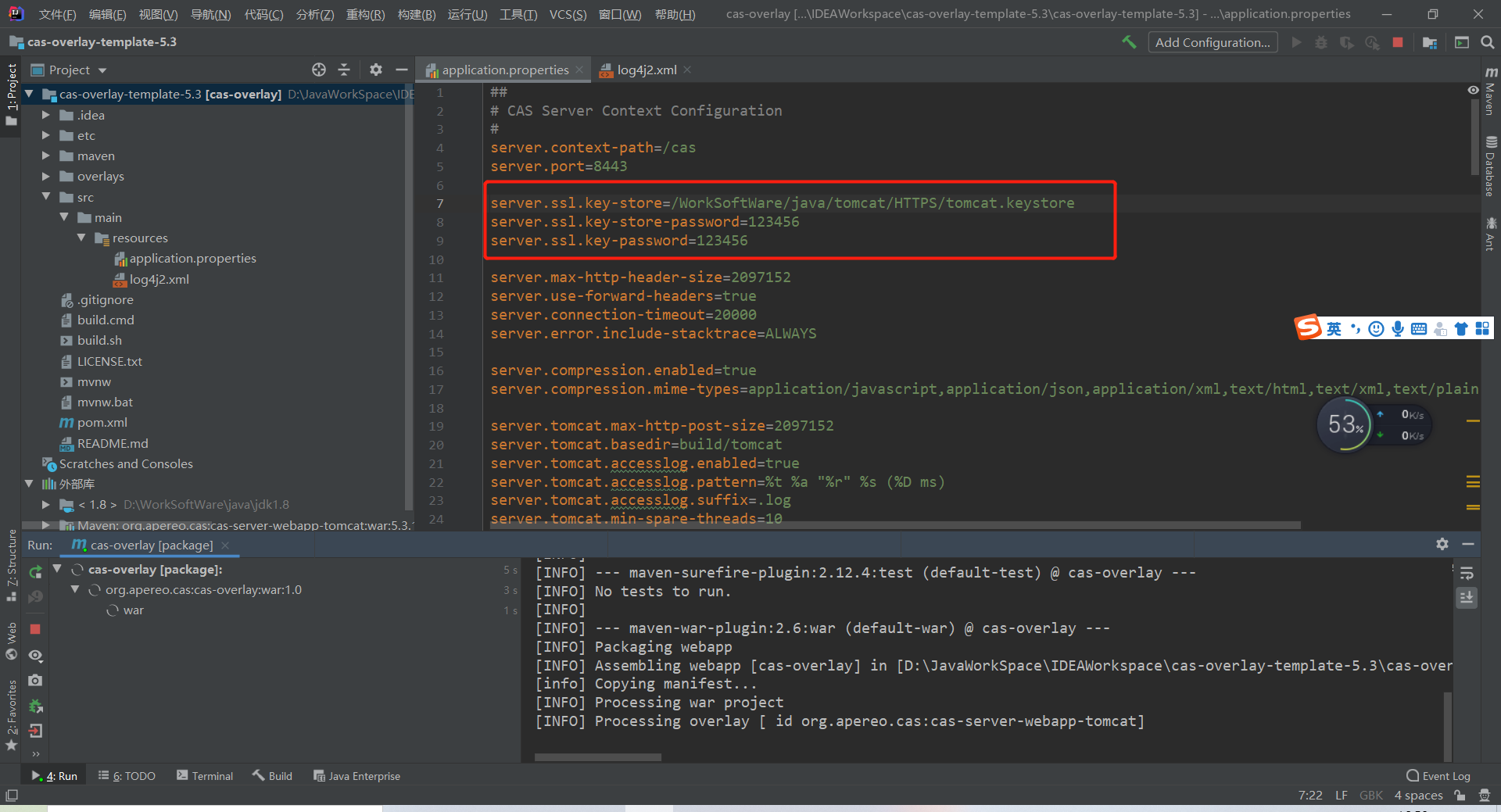Expand the overlays folder
Image resolution: width=1501 pixels, height=812 pixels.
click(x=46, y=176)
